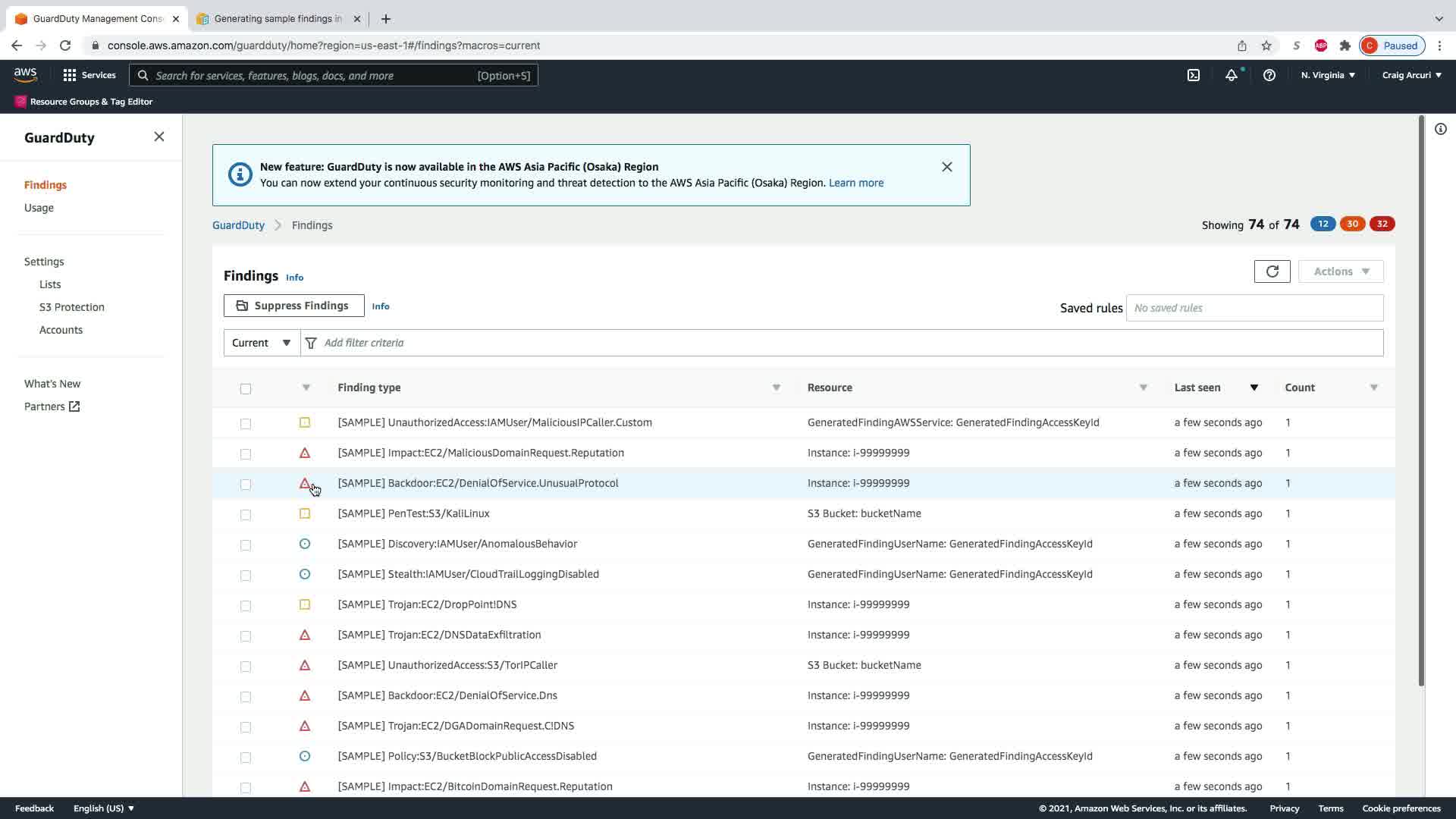Close the GuardDuty side navigation panel

[158, 136]
